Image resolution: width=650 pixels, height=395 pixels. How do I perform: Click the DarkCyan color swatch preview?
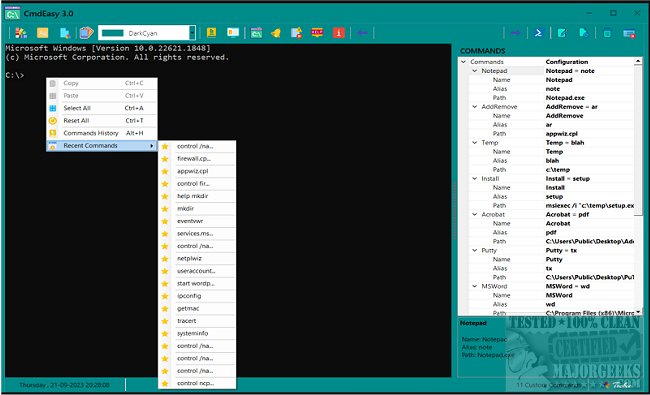[x=113, y=33]
